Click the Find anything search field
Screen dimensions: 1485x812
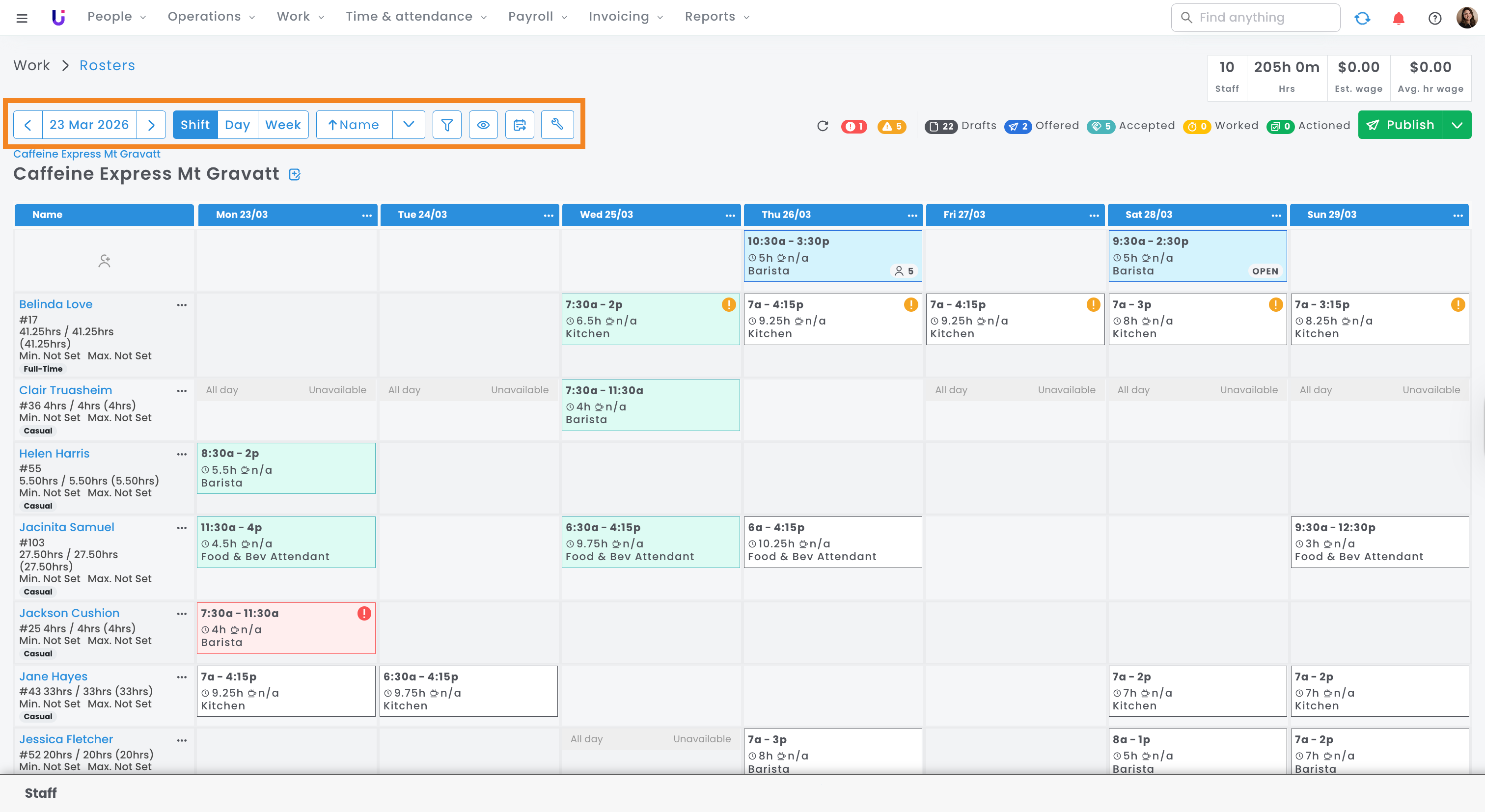[x=1256, y=18]
